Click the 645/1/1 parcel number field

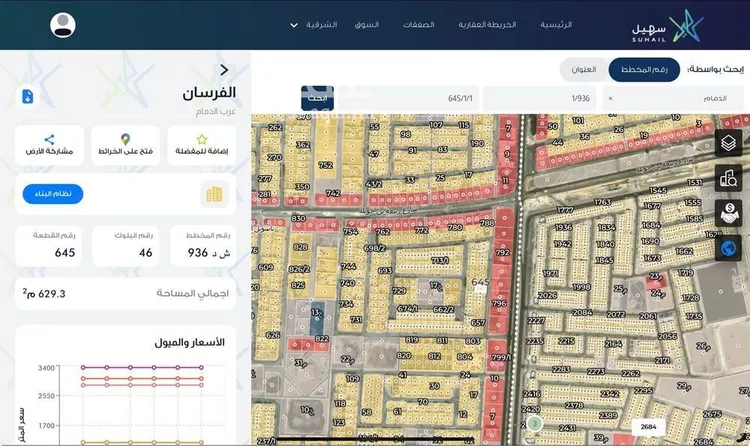[x=407, y=99]
